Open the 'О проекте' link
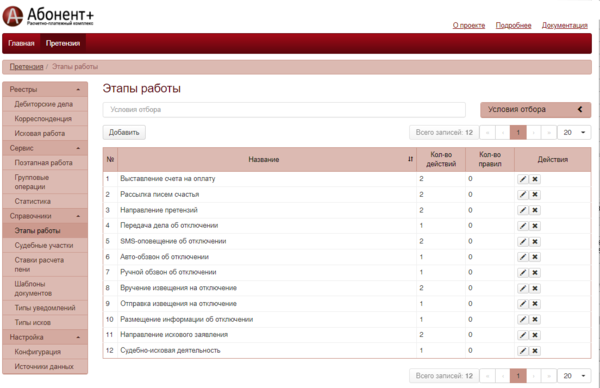 pos(469,25)
